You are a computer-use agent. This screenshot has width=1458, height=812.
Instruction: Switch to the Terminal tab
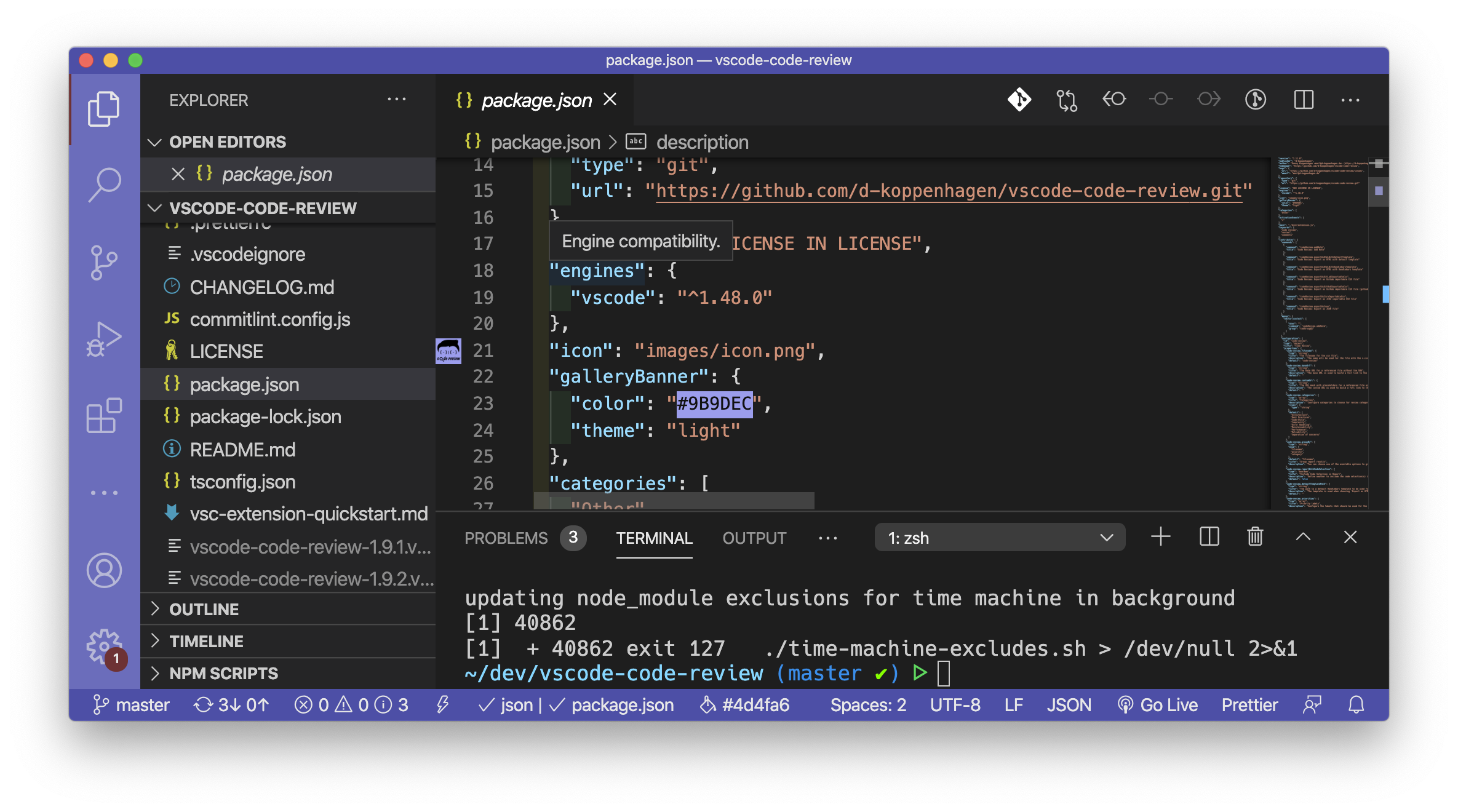tap(654, 538)
